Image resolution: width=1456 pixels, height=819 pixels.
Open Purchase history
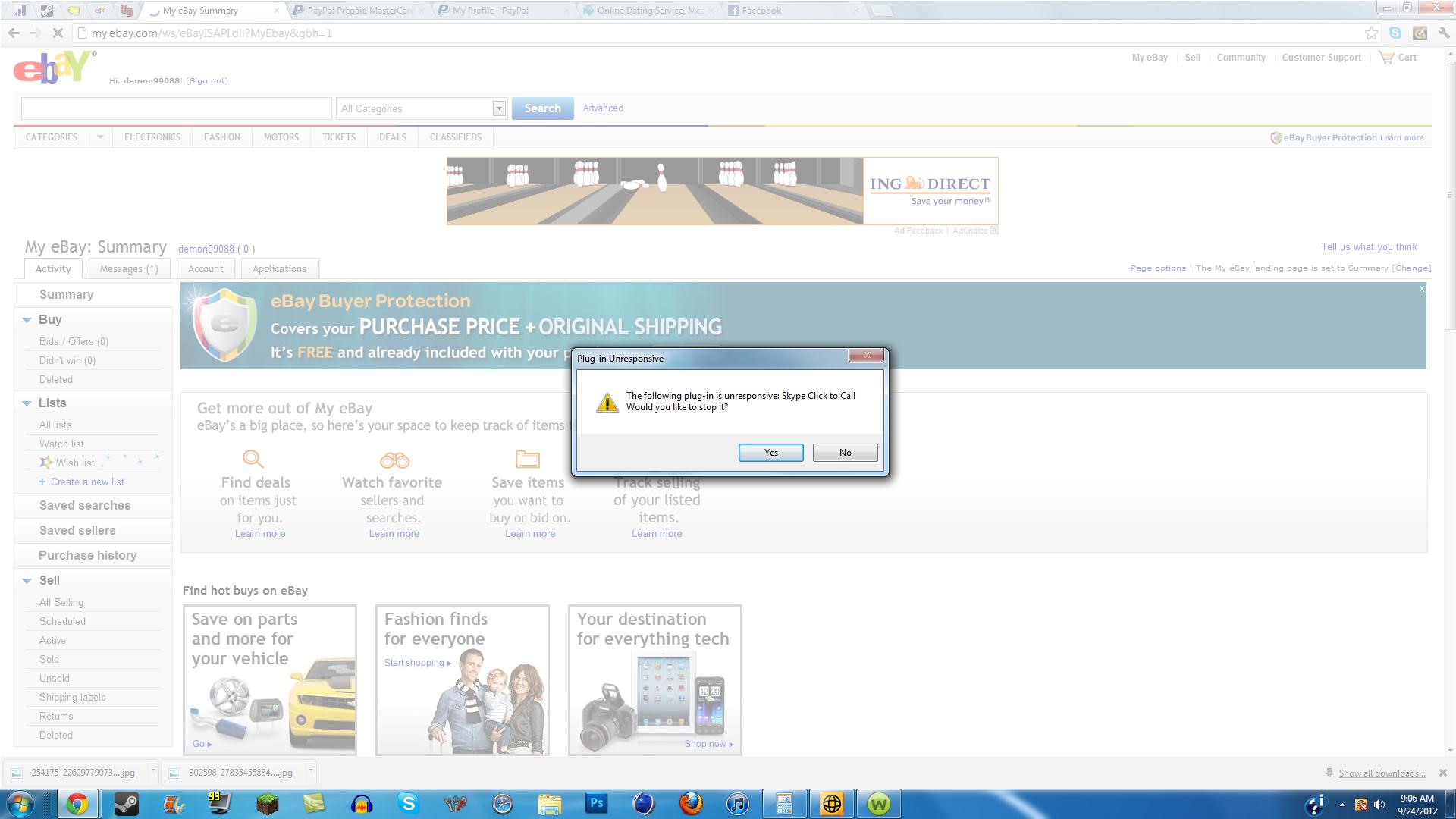88,556
